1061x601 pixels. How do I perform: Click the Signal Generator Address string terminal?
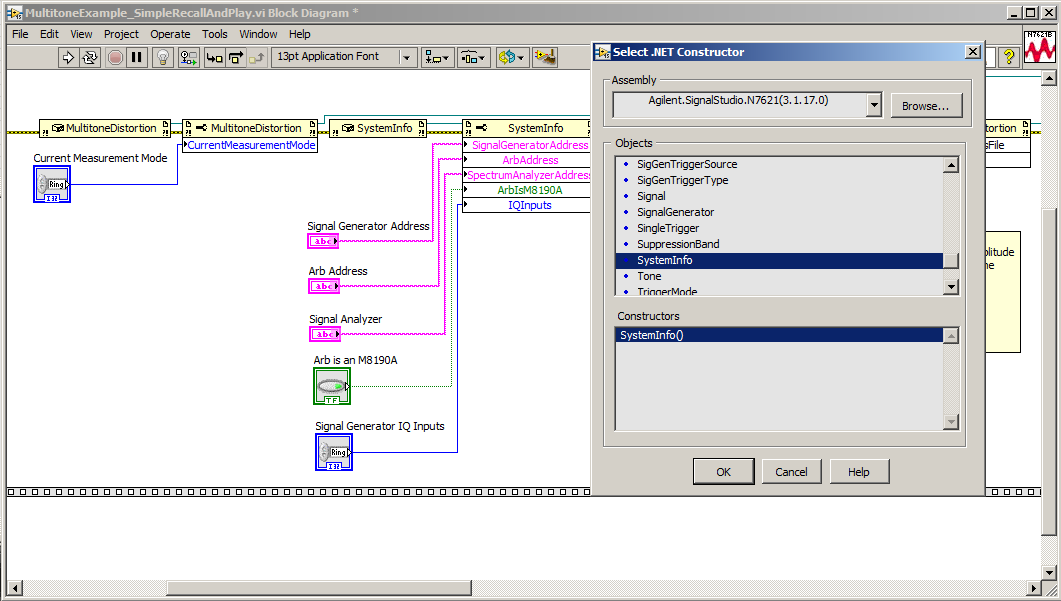[323, 241]
